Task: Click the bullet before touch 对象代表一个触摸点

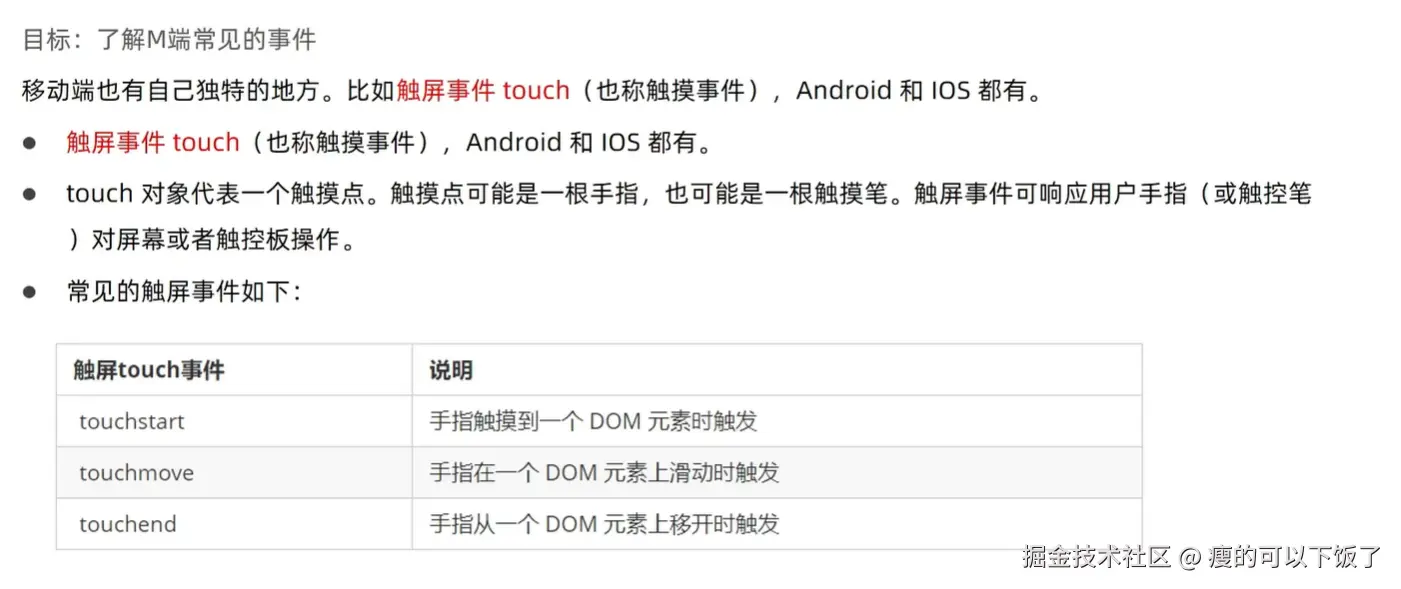Action: click(x=30, y=194)
